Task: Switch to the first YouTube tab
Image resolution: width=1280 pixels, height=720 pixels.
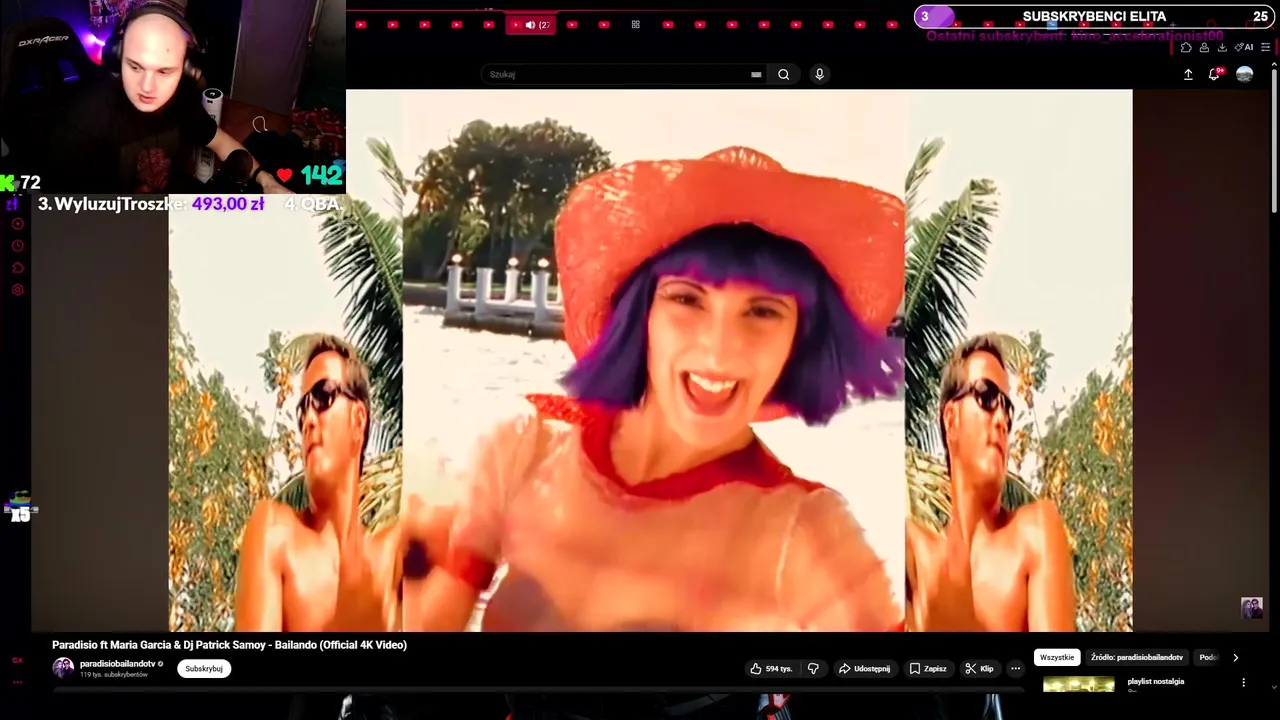Action: coord(361,24)
